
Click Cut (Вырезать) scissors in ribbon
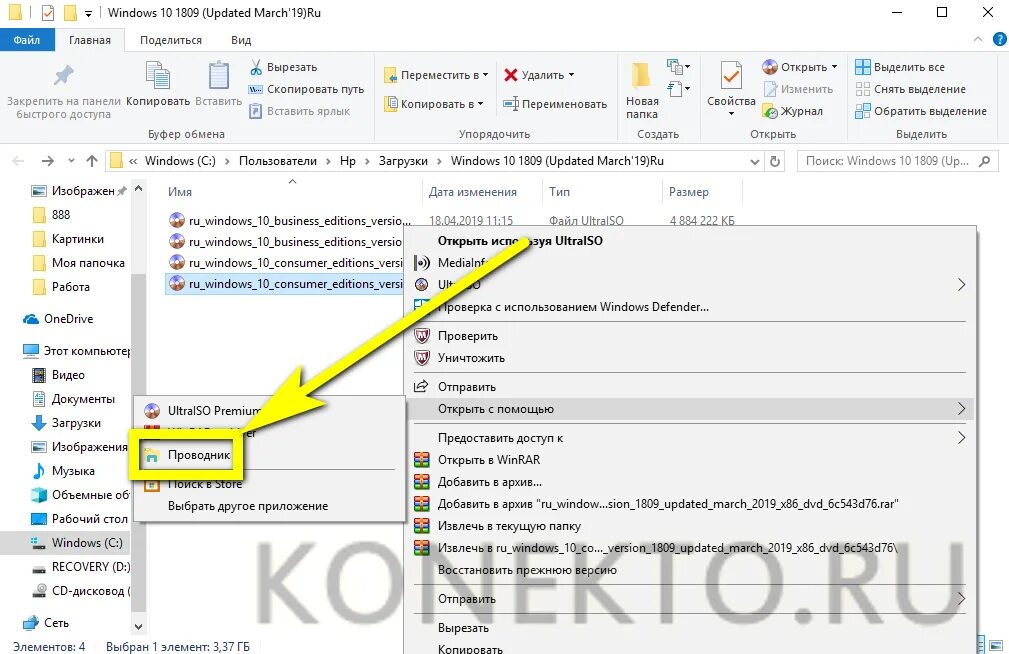coord(283,67)
